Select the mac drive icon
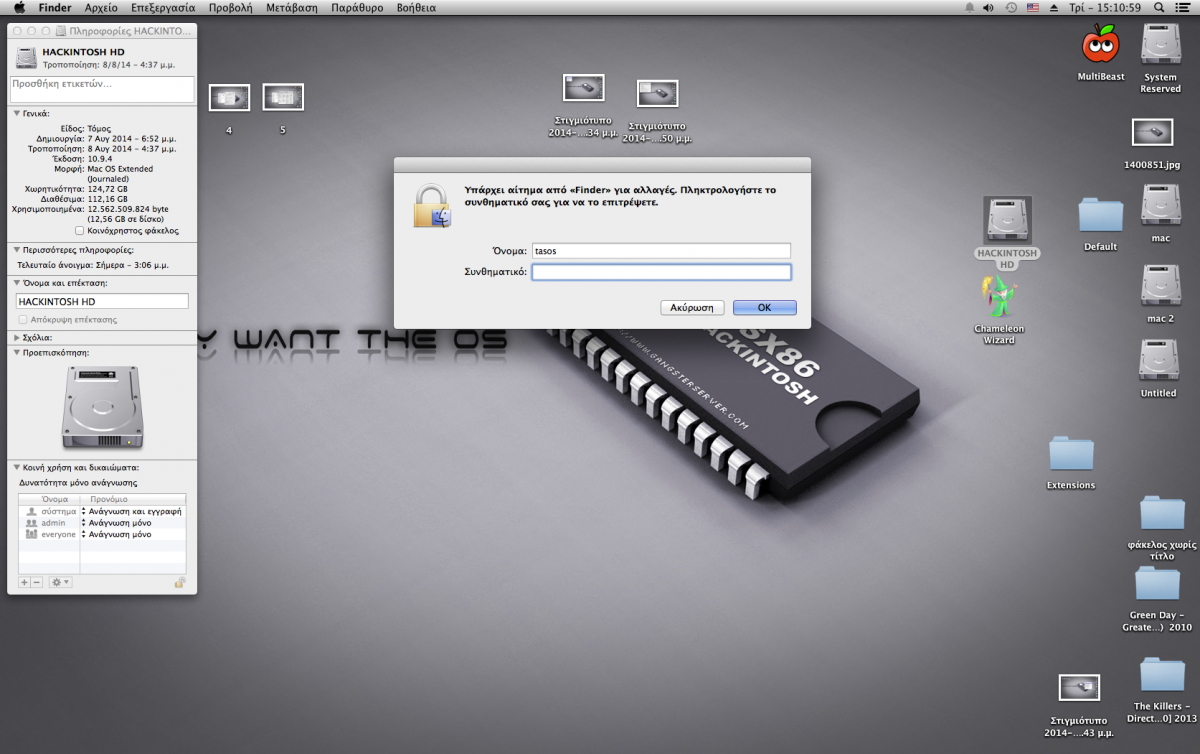This screenshot has width=1200, height=754. pyautogui.click(x=1161, y=205)
